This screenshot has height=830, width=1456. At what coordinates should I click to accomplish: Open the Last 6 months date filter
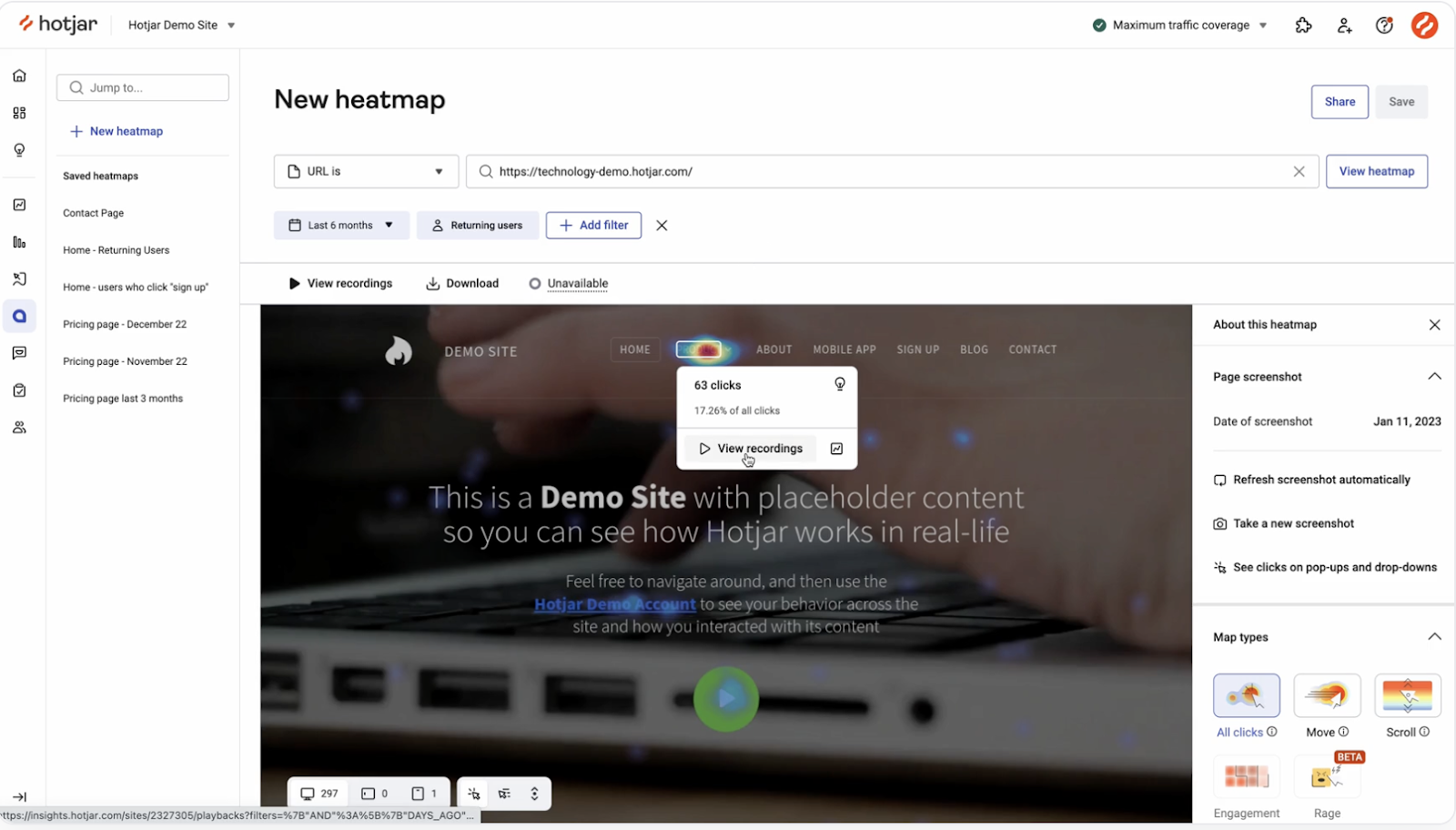pyautogui.click(x=341, y=226)
